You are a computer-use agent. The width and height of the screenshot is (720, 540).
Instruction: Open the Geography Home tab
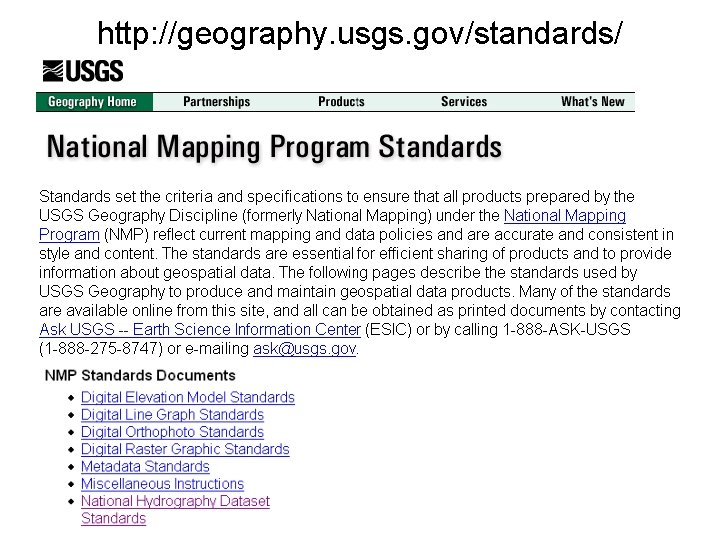(x=94, y=101)
